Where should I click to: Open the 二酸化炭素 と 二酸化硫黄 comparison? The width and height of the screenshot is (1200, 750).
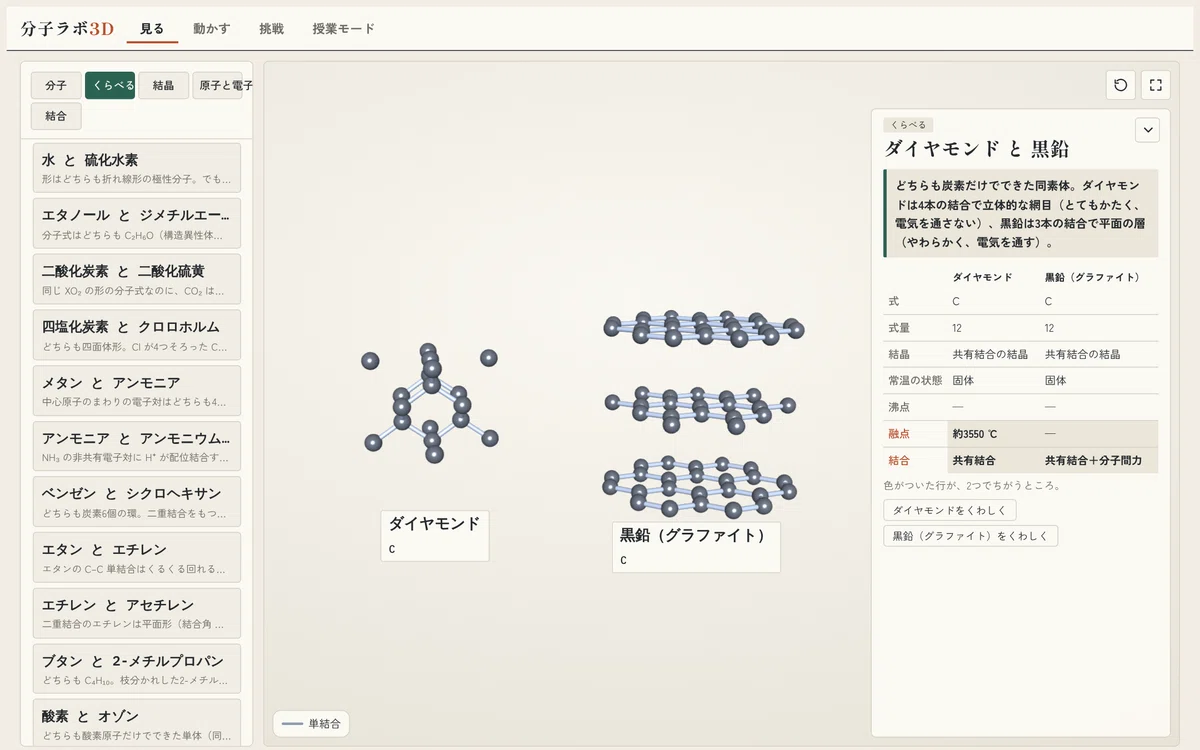(138, 279)
